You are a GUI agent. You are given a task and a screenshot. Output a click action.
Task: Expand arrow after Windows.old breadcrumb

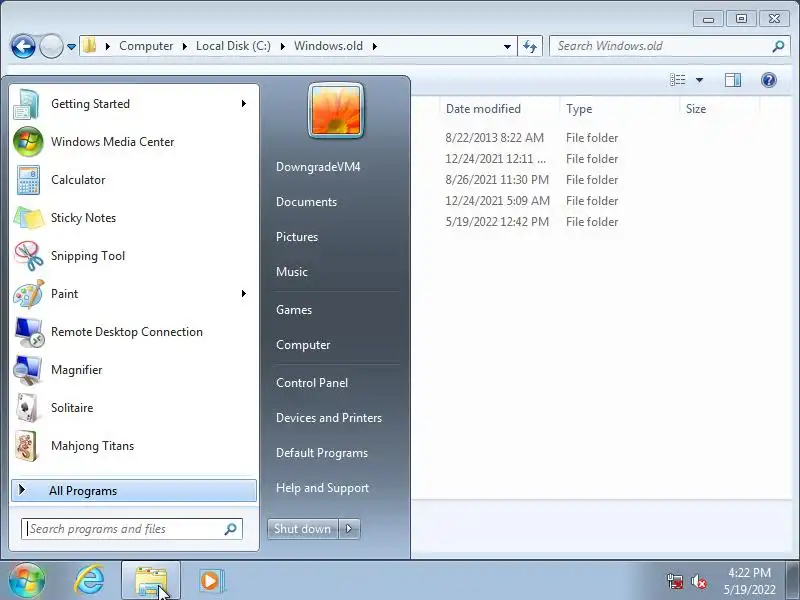point(374,46)
